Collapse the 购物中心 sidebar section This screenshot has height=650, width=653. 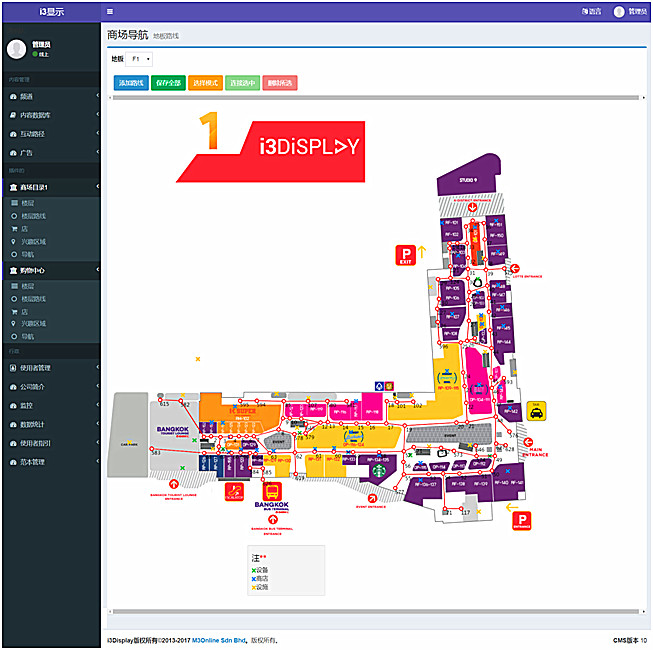tap(50, 271)
